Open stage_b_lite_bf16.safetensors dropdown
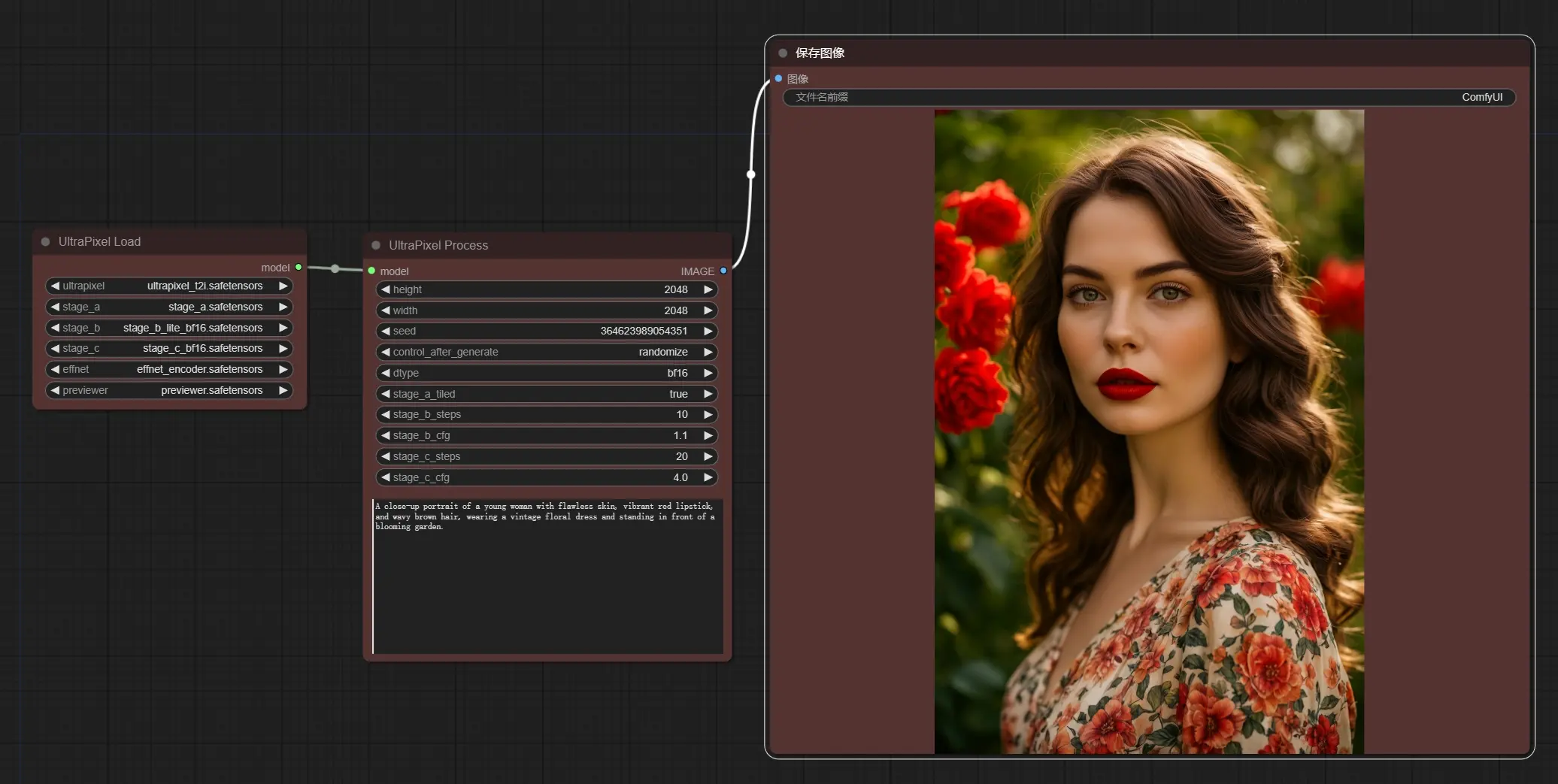The width and height of the screenshot is (1558, 784). pos(192,328)
